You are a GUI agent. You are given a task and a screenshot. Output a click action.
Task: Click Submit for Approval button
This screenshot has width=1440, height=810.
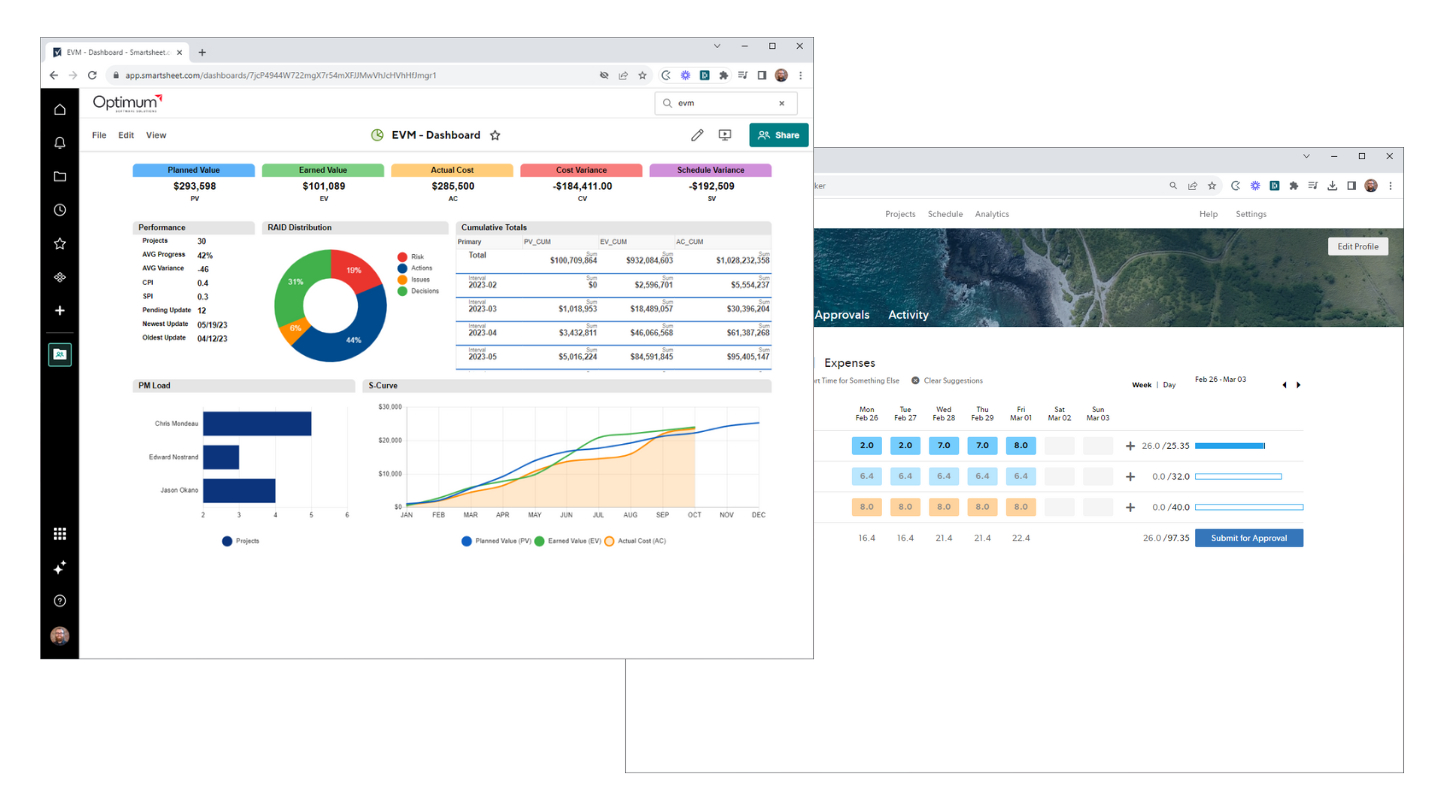click(1248, 538)
